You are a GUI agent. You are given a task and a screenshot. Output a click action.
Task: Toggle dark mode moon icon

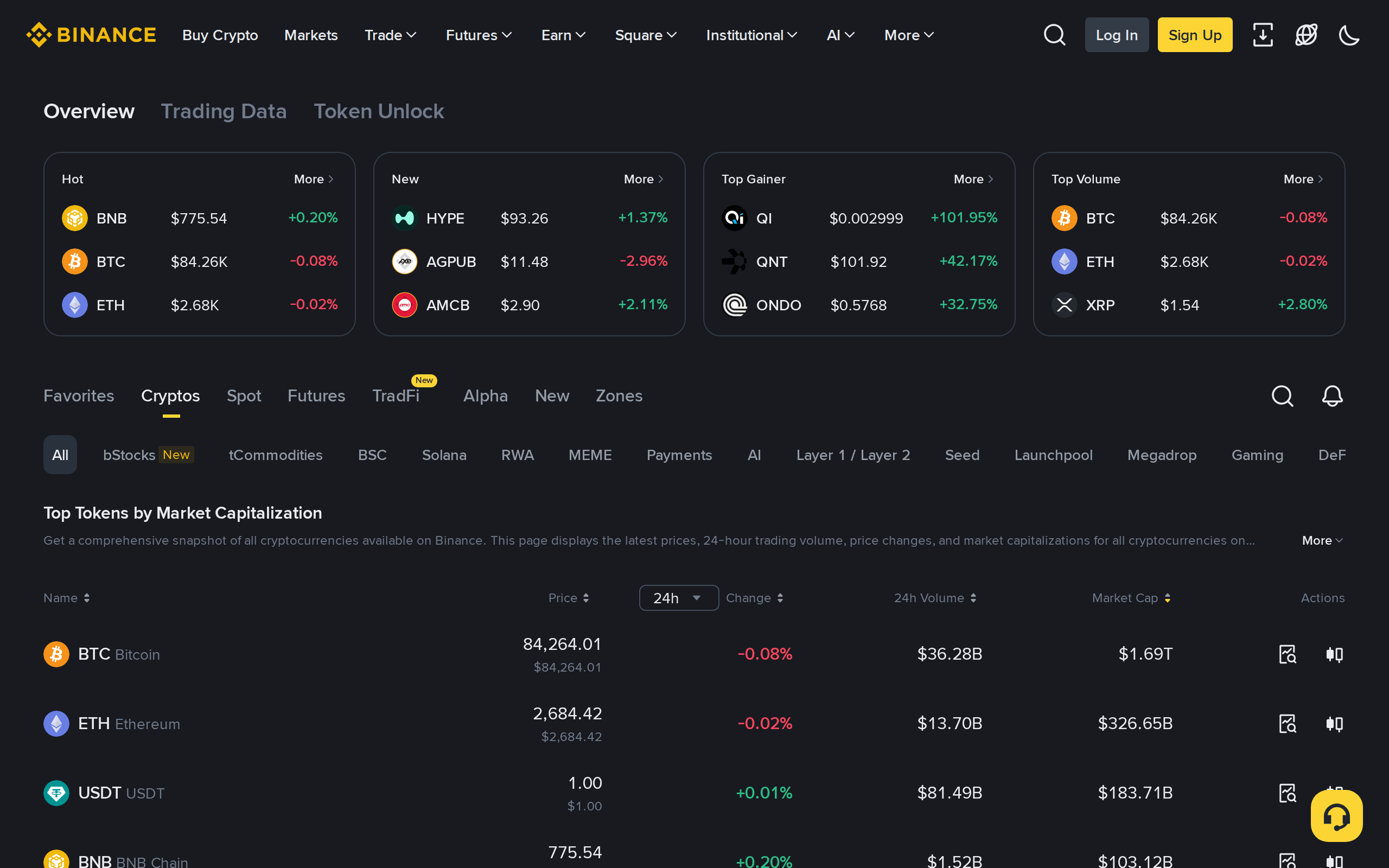[x=1349, y=35]
